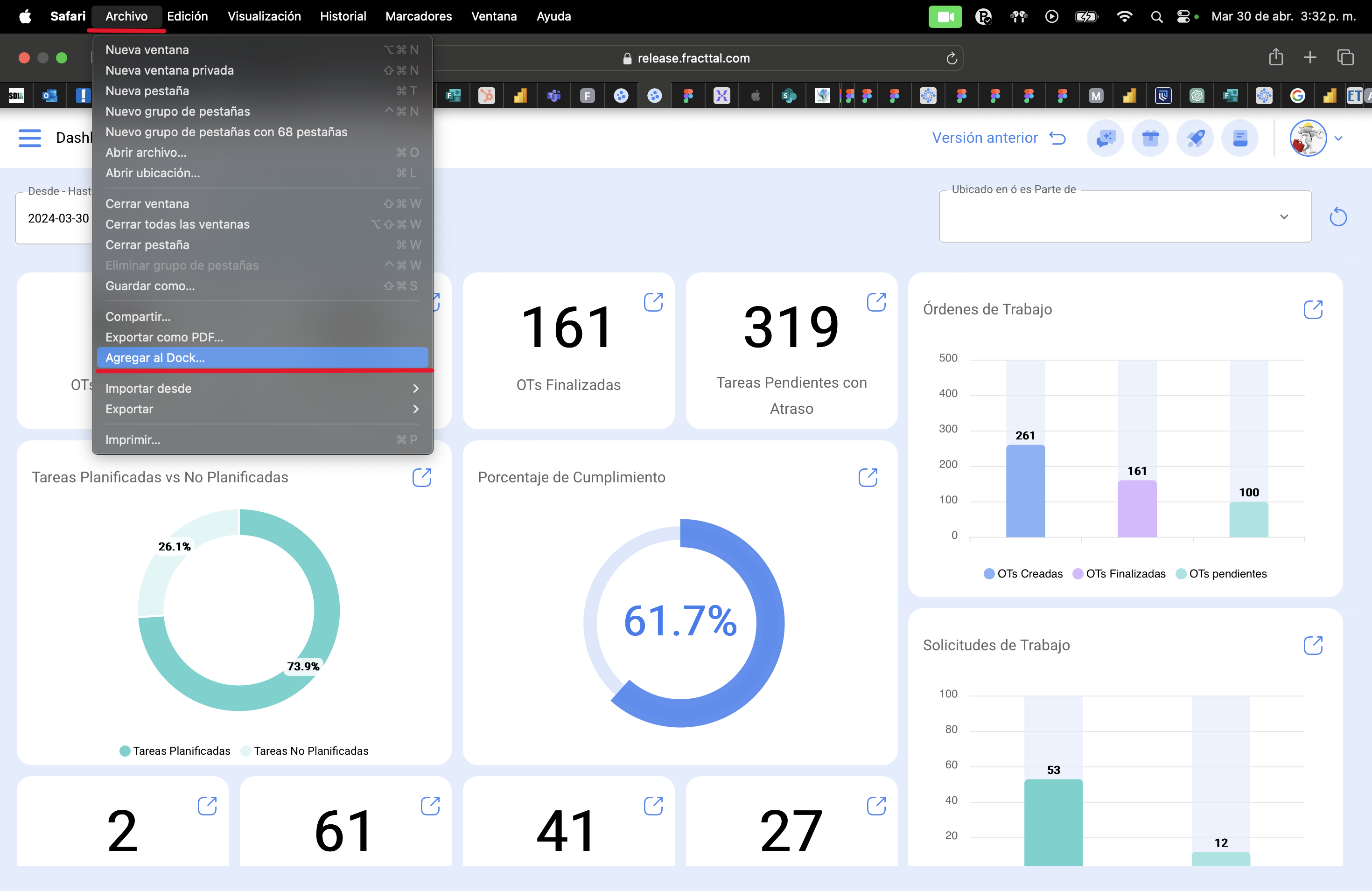Open the AI chat sparkle icon
Image resolution: width=1372 pixels, height=891 pixels.
coord(1105,139)
